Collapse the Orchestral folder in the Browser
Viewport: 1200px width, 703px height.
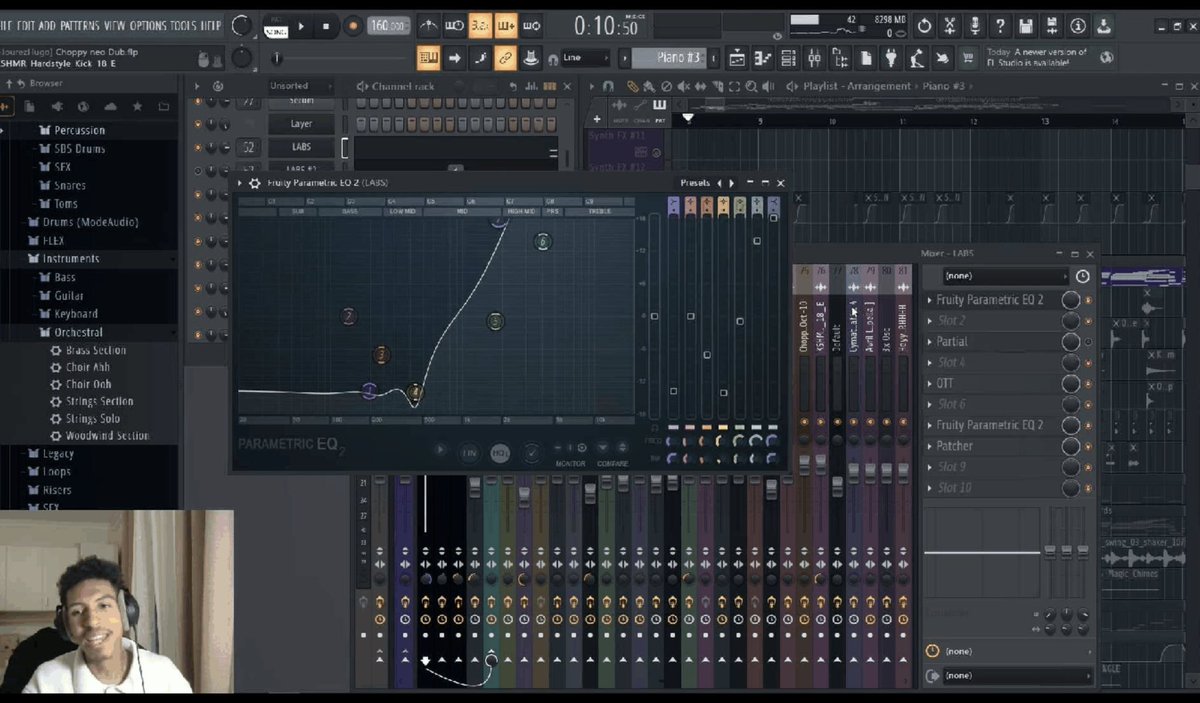(x=79, y=332)
